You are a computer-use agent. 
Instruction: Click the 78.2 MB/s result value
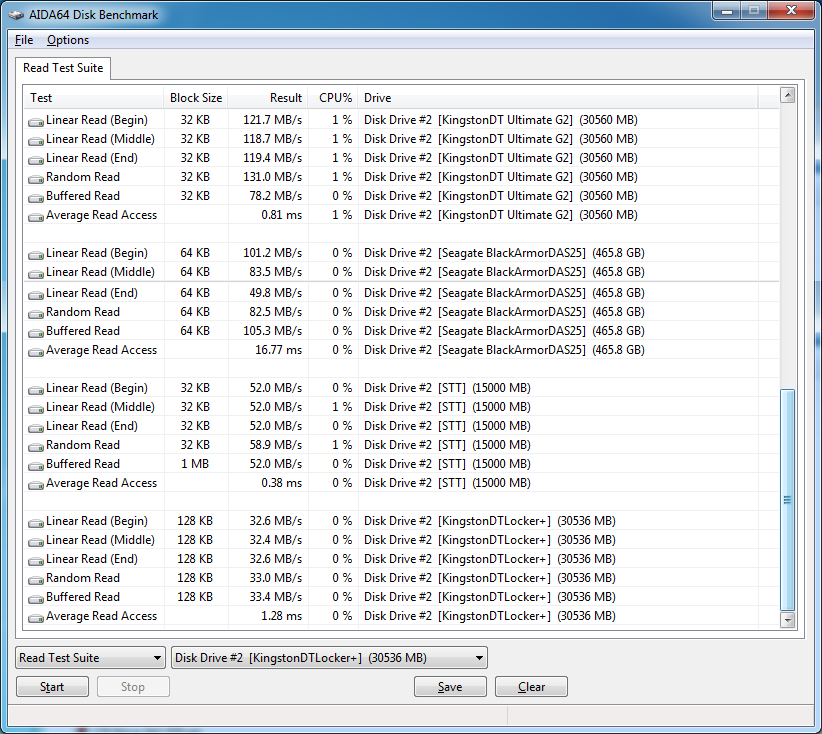pos(276,196)
